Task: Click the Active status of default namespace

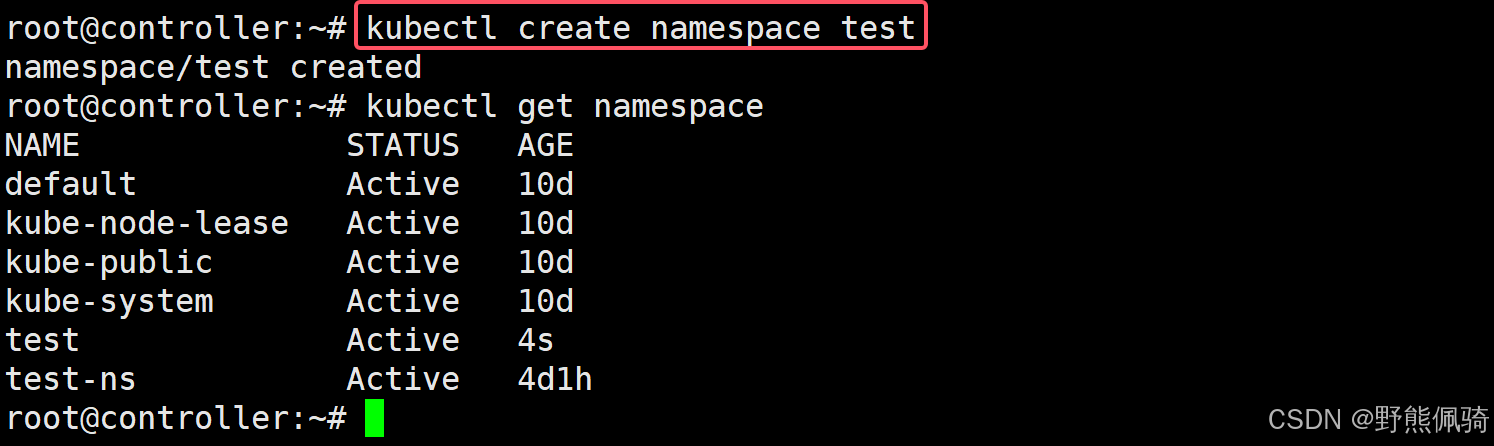Action: 403,184
